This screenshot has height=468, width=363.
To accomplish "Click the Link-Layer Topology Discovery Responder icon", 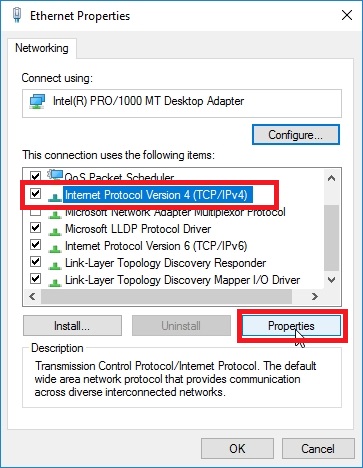I will pos(55,265).
